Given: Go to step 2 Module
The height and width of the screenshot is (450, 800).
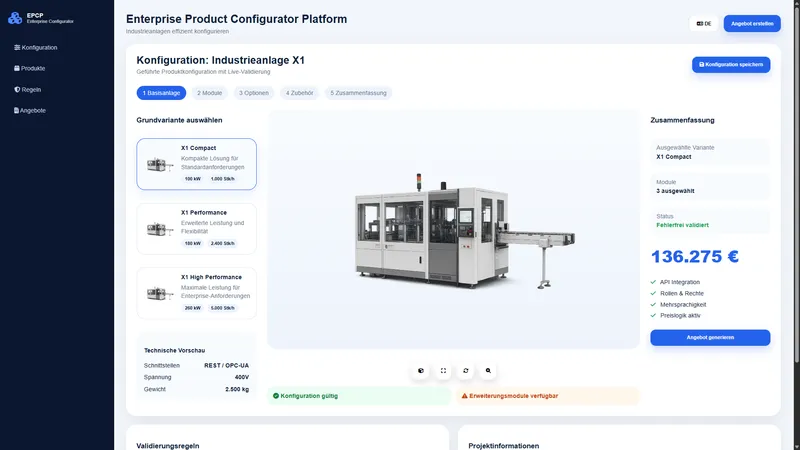Looking at the screenshot, I should click(210, 93).
